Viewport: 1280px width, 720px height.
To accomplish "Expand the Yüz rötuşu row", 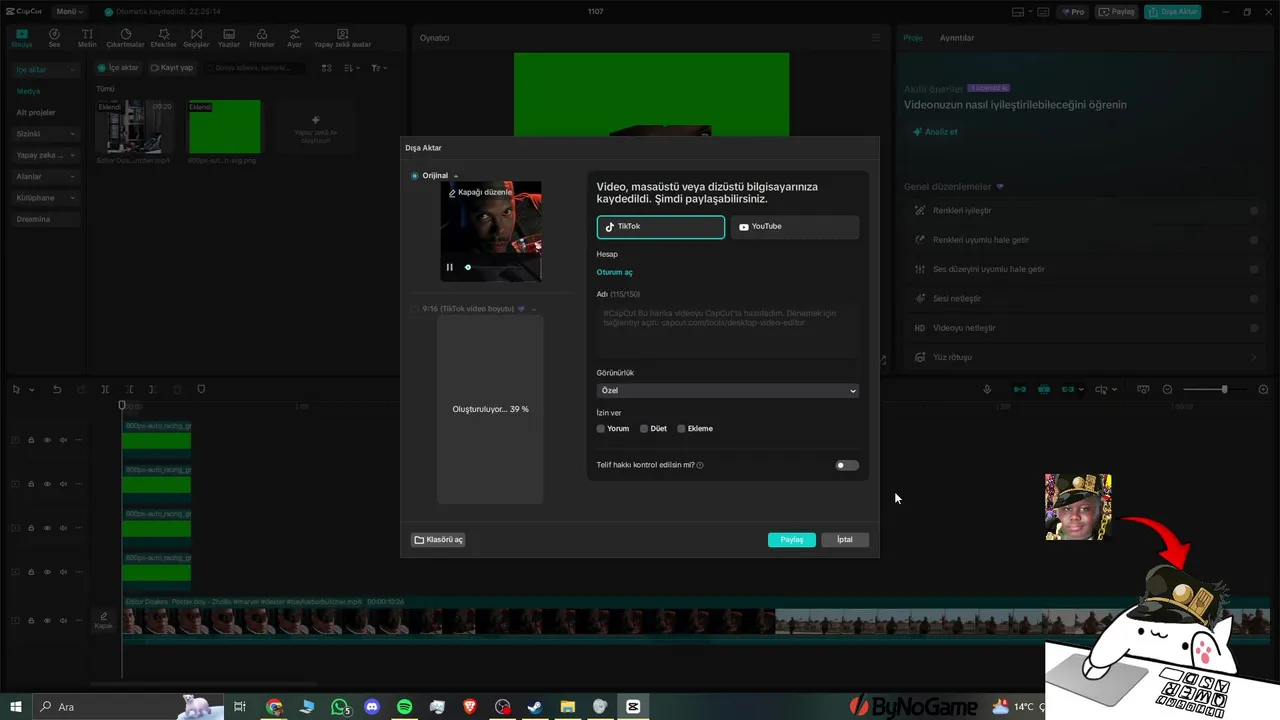I will pyautogui.click(x=1085, y=357).
